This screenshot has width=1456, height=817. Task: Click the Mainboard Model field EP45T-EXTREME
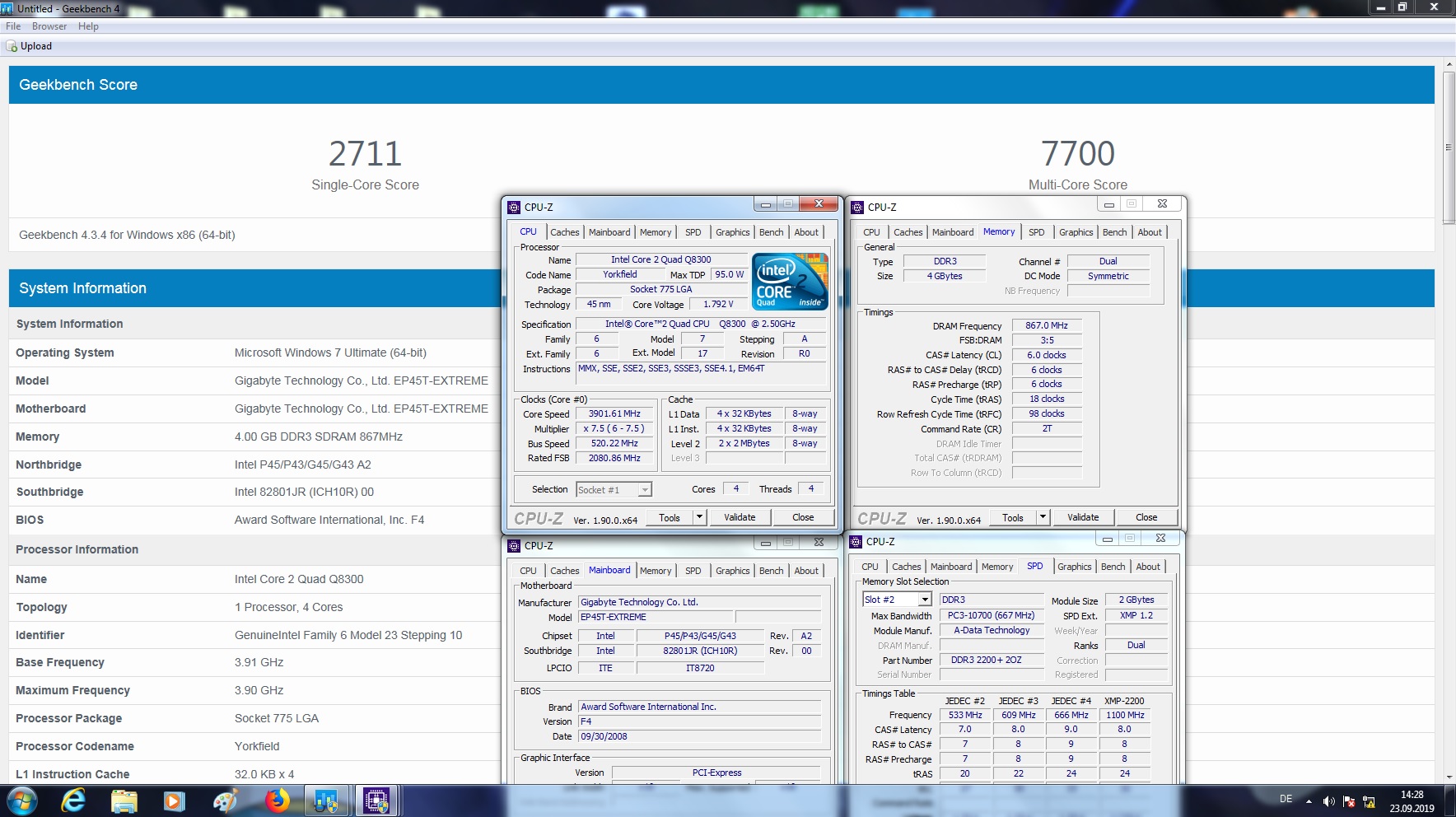(x=656, y=617)
